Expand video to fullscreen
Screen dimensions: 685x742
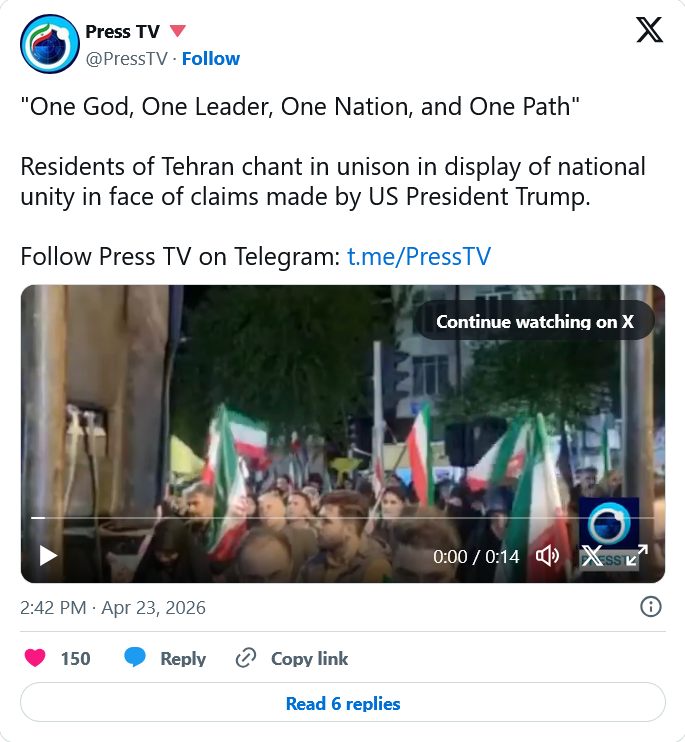(637, 556)
